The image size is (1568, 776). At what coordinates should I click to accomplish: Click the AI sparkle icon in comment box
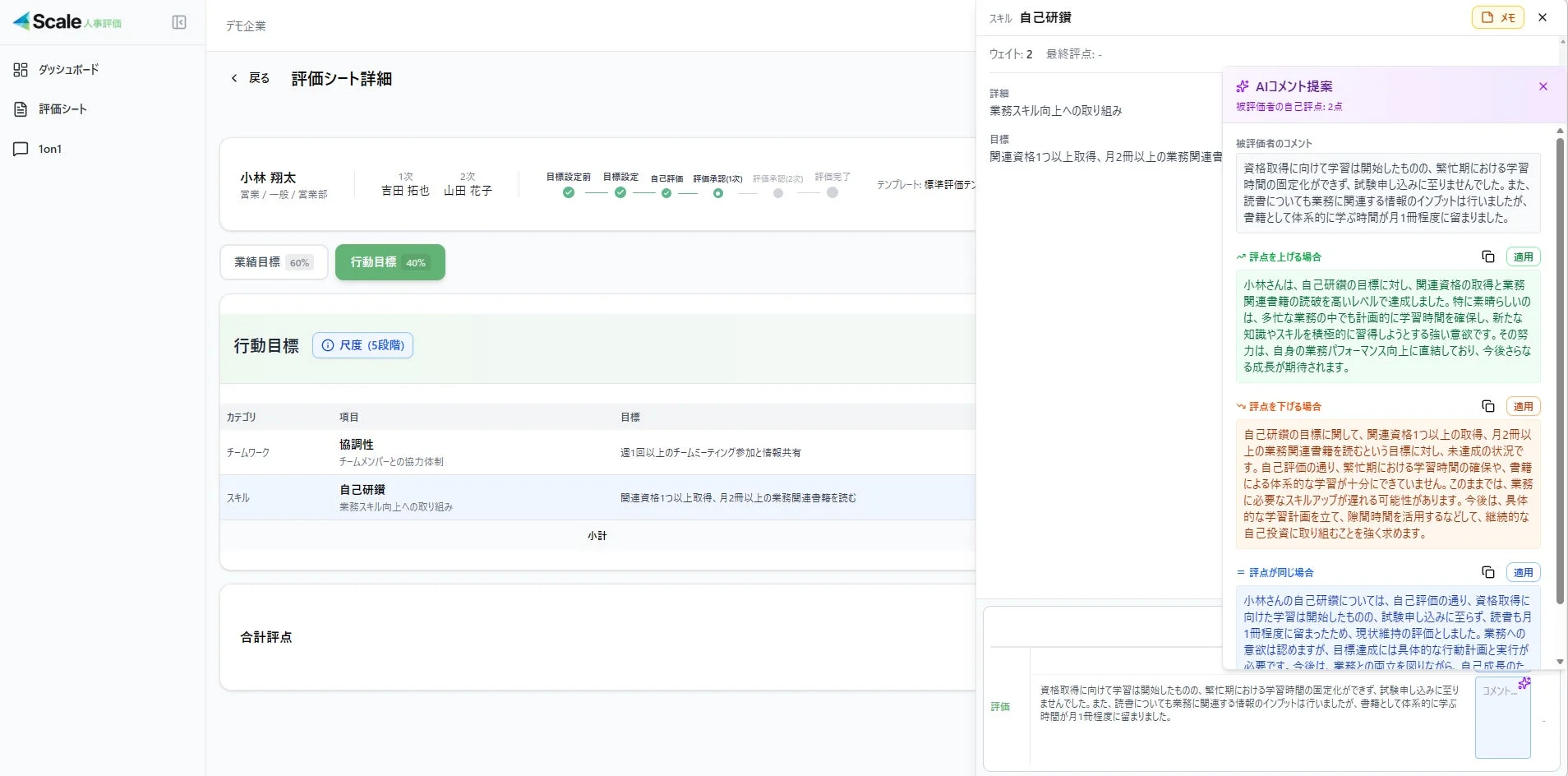[1525, 681]
